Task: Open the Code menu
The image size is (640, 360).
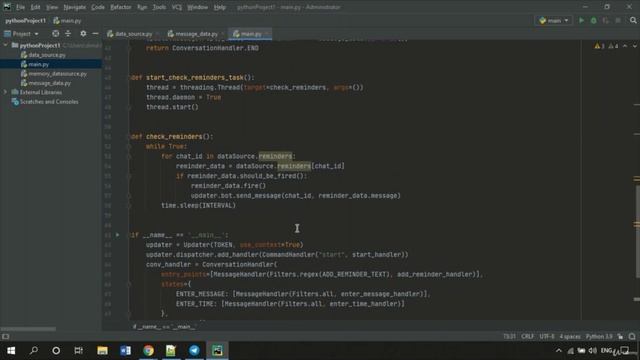Action: 98,7
